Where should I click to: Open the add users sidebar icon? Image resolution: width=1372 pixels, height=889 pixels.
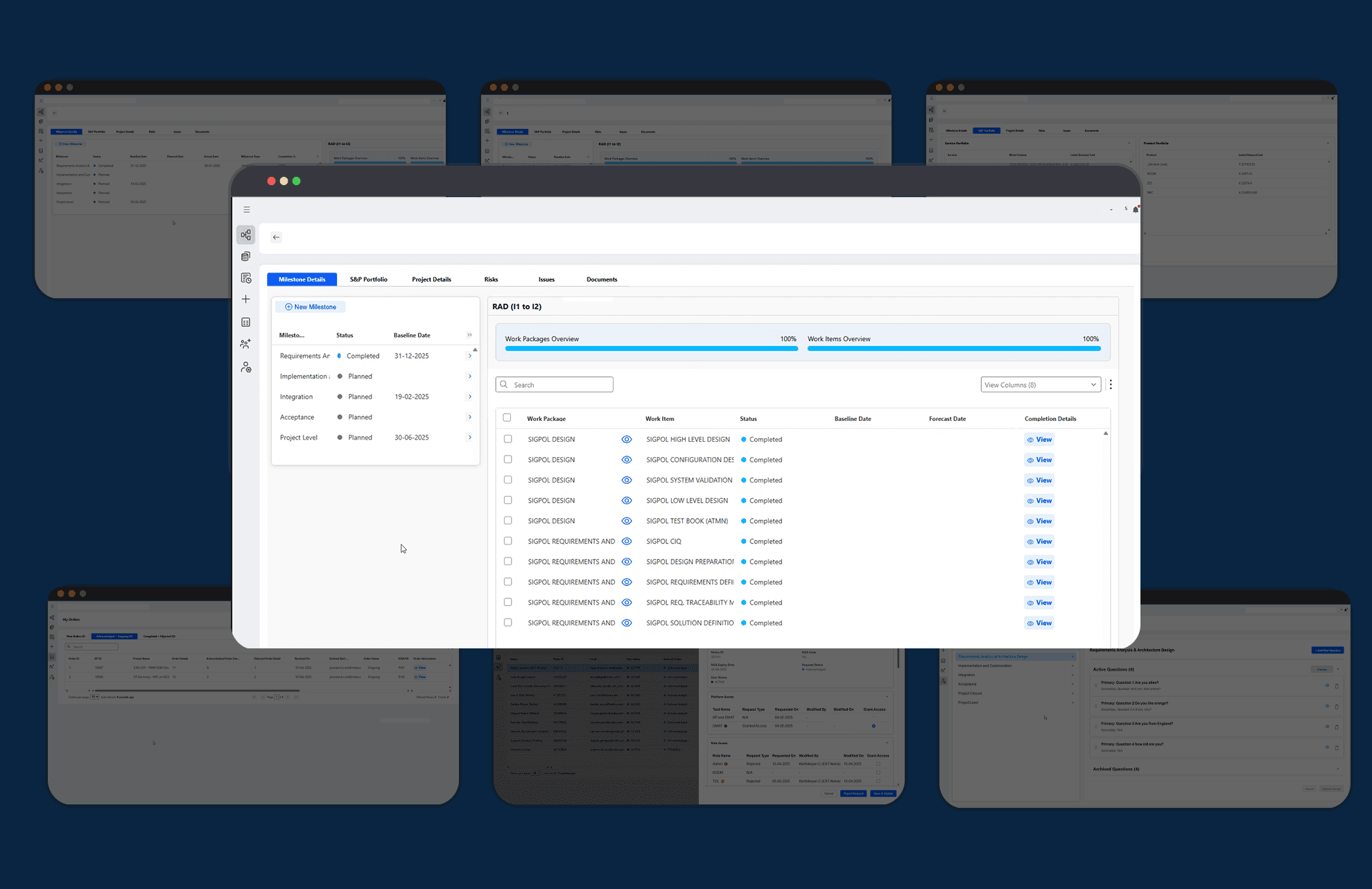(245, 344)
